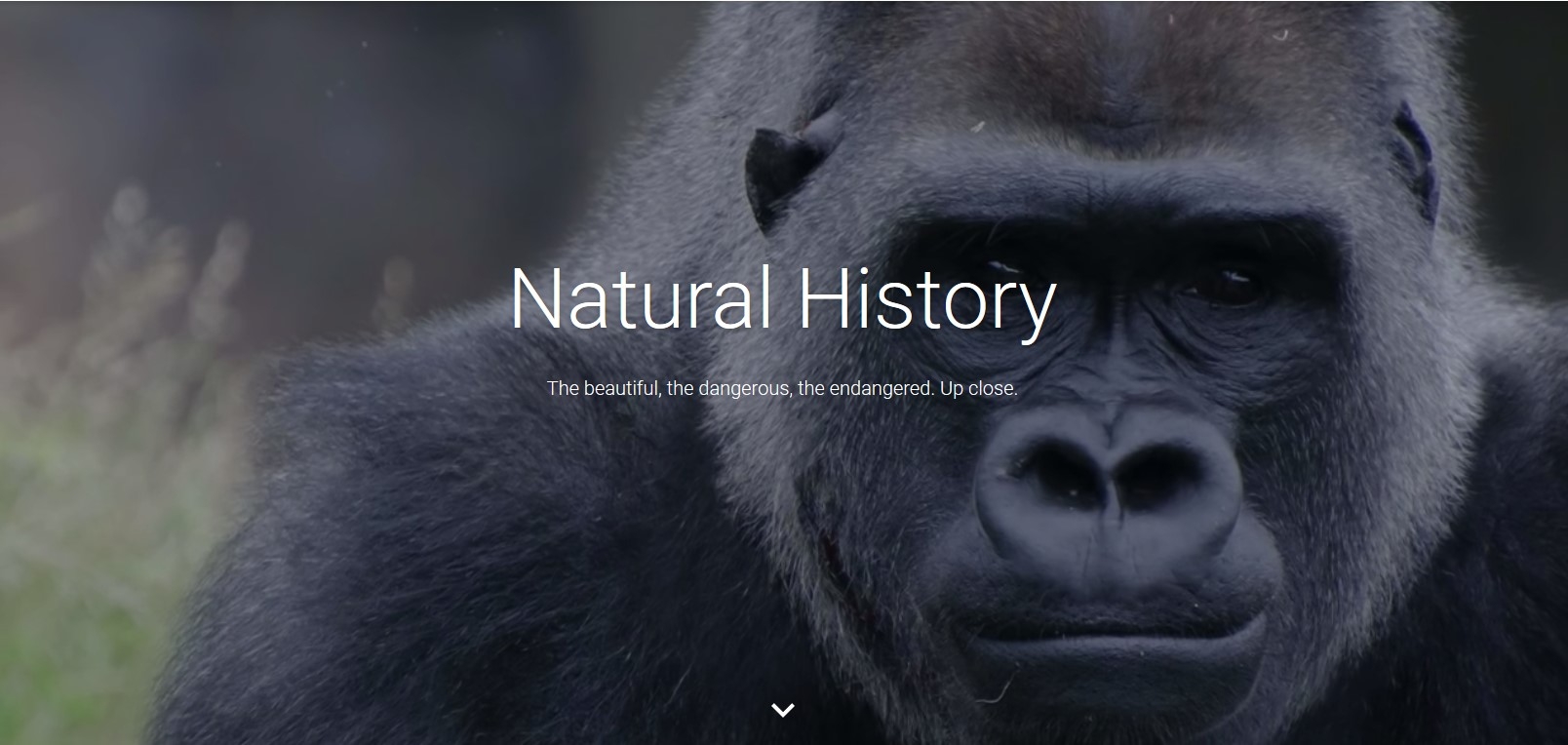Click the words "the dangerous," in subtitle
Screen dimensions: 1568x745
729,388
